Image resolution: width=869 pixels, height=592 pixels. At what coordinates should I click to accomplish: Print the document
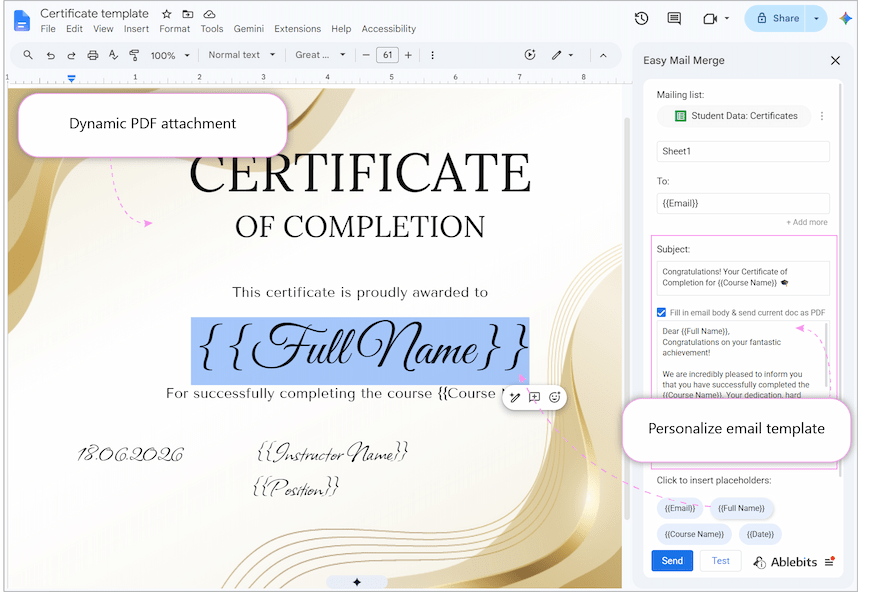[x=93, y=55]
